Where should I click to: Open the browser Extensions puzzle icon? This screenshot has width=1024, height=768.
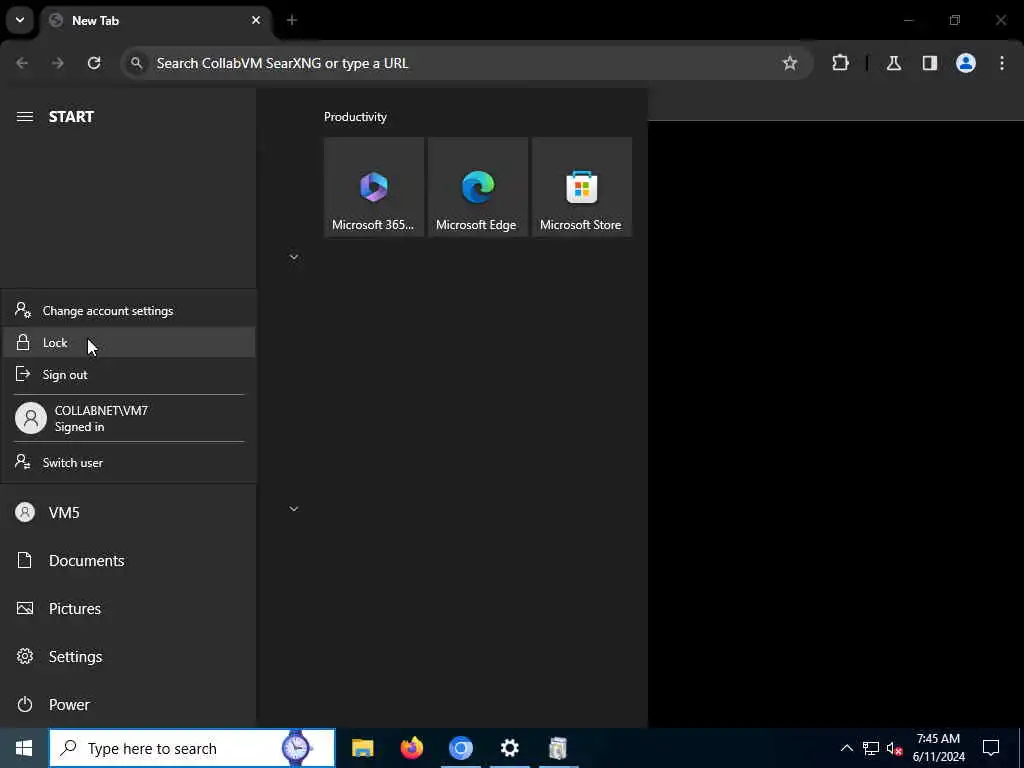(840, 63)
